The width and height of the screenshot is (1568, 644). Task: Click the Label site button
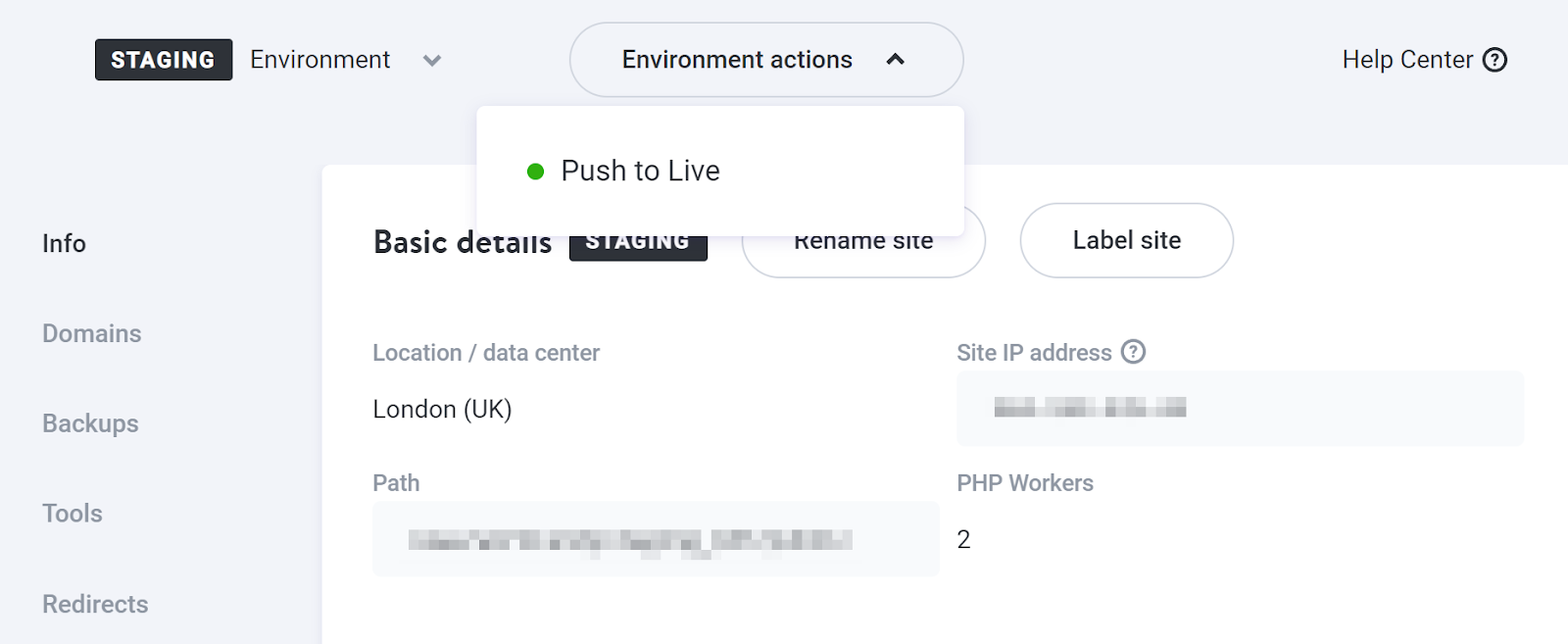[1126, 240]
